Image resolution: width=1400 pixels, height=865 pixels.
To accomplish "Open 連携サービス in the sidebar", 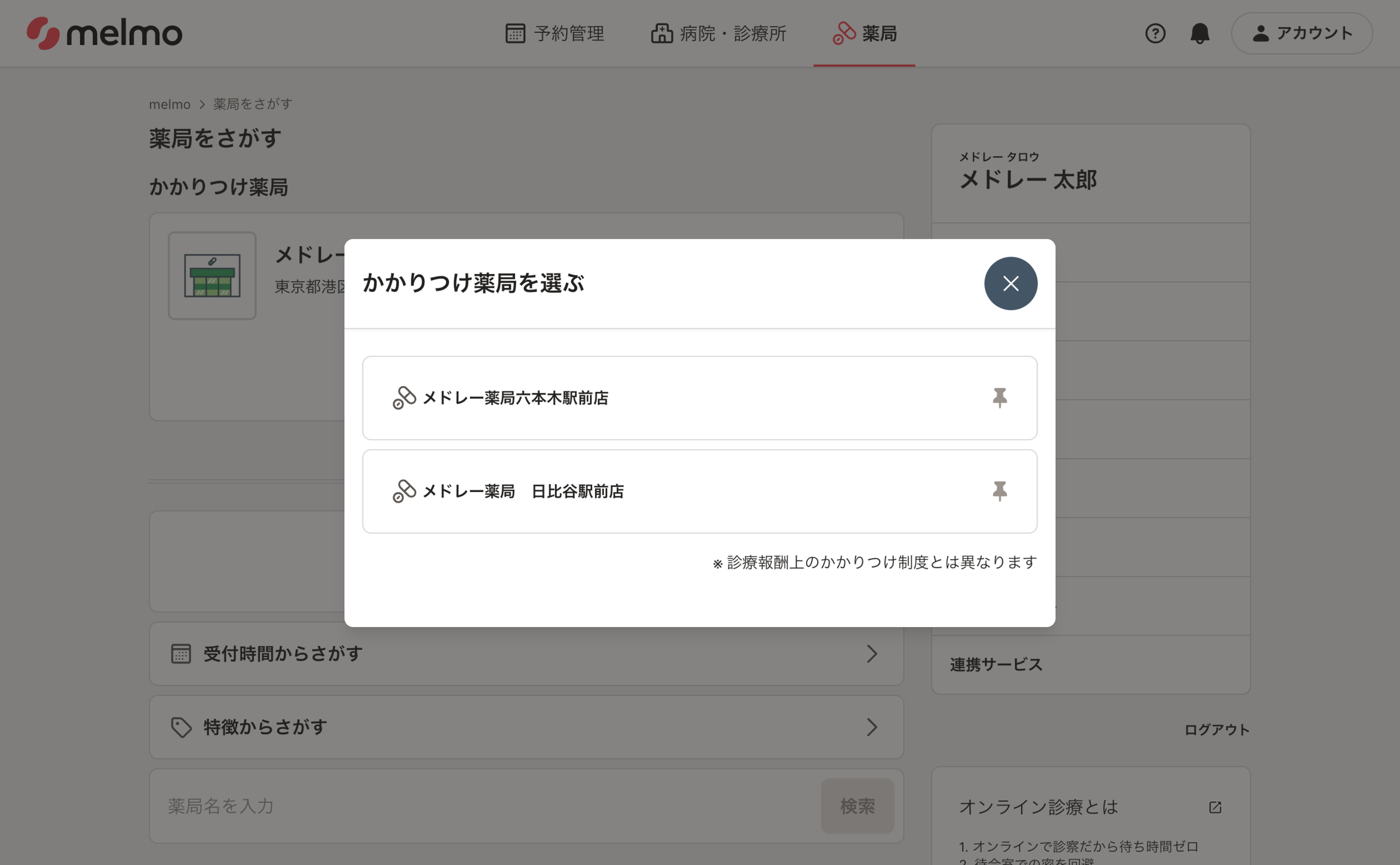I will (x=1090, y=665).
